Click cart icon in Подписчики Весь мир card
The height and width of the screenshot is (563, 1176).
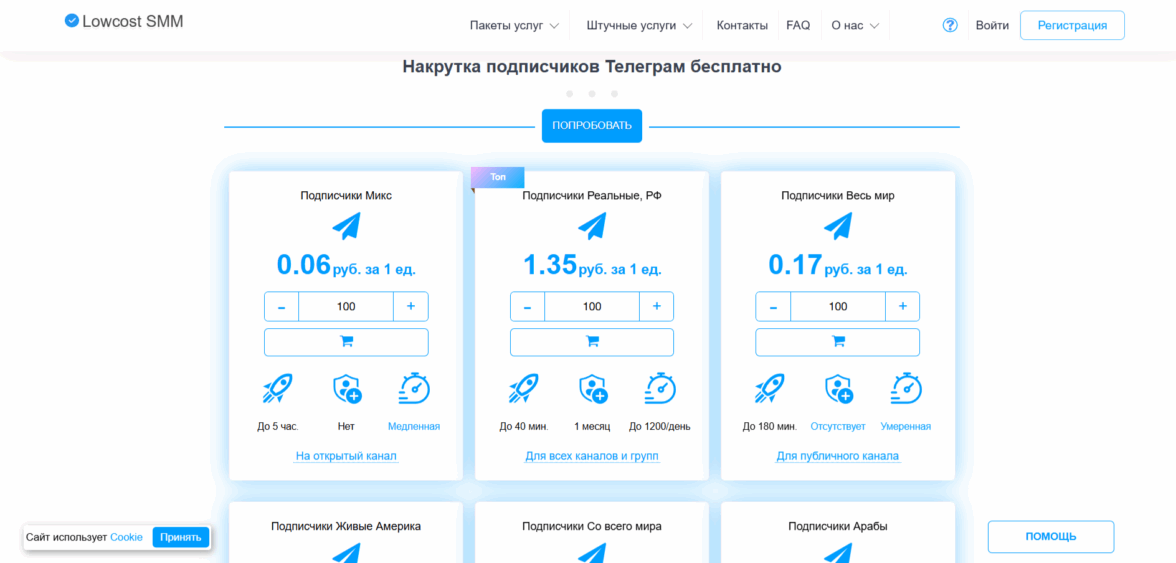click(x=838, y=342)
